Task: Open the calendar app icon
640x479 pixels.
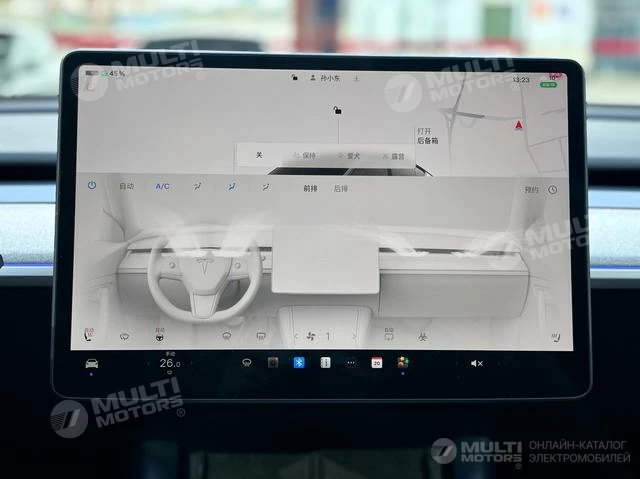Action: click(x=377, y=363)
